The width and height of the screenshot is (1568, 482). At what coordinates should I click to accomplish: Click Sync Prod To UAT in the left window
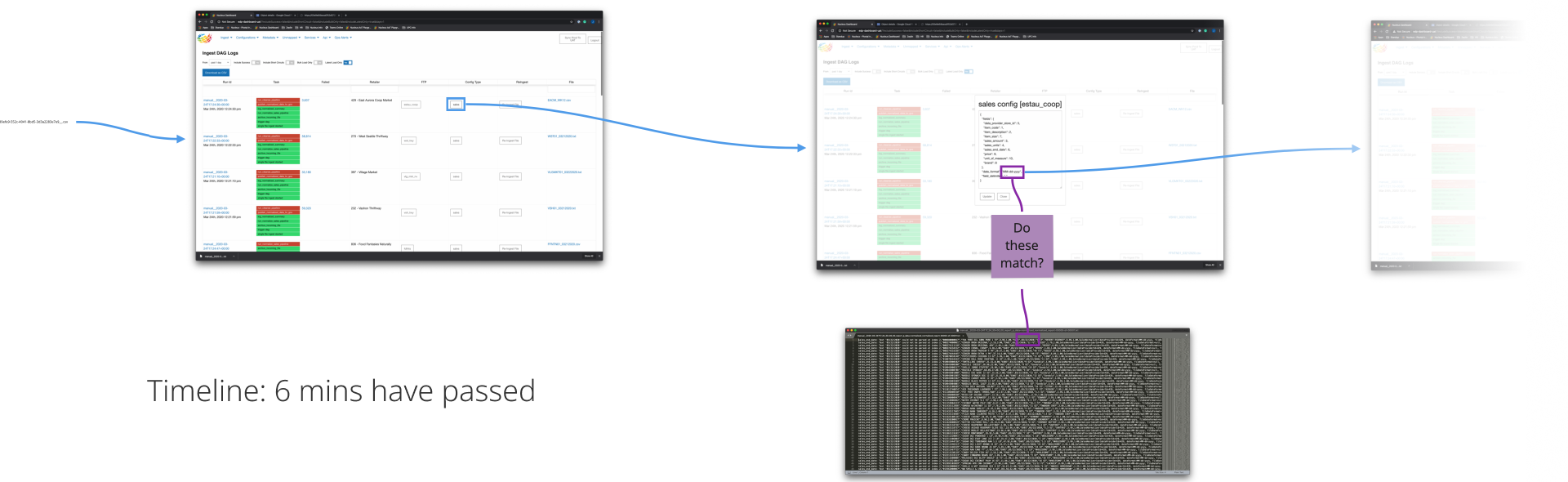(572, 38)
